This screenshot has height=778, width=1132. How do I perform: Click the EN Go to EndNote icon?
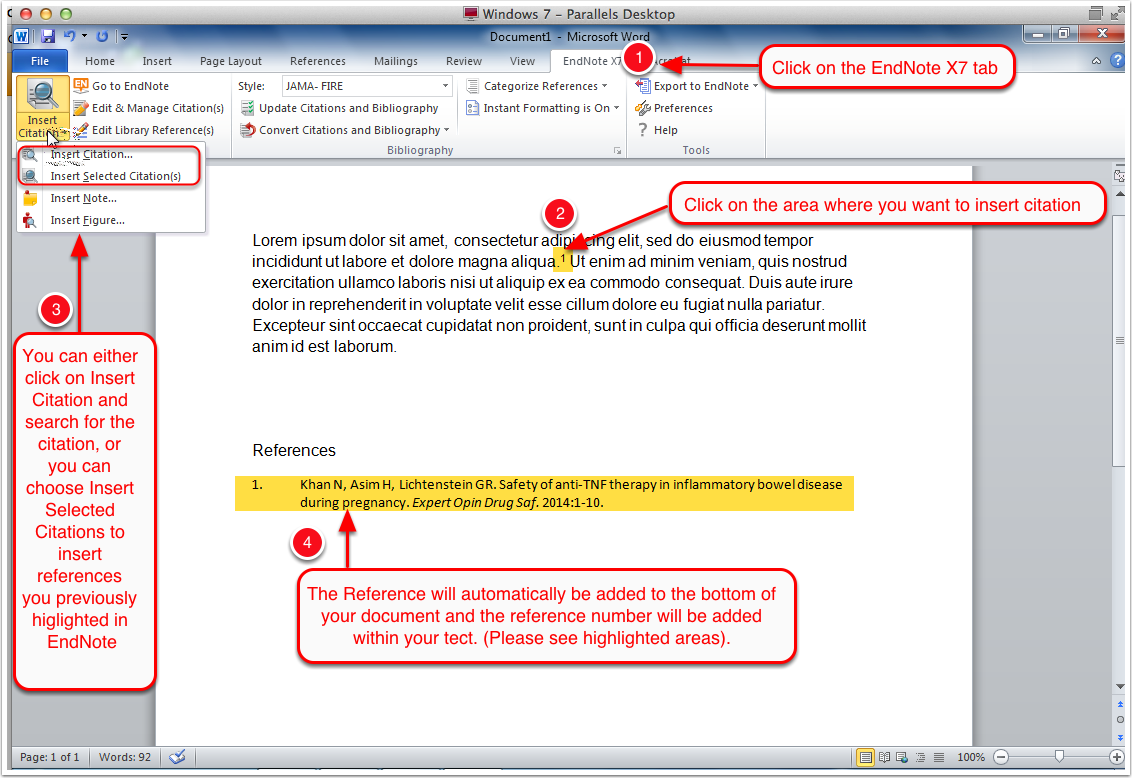tap(81, 85)
